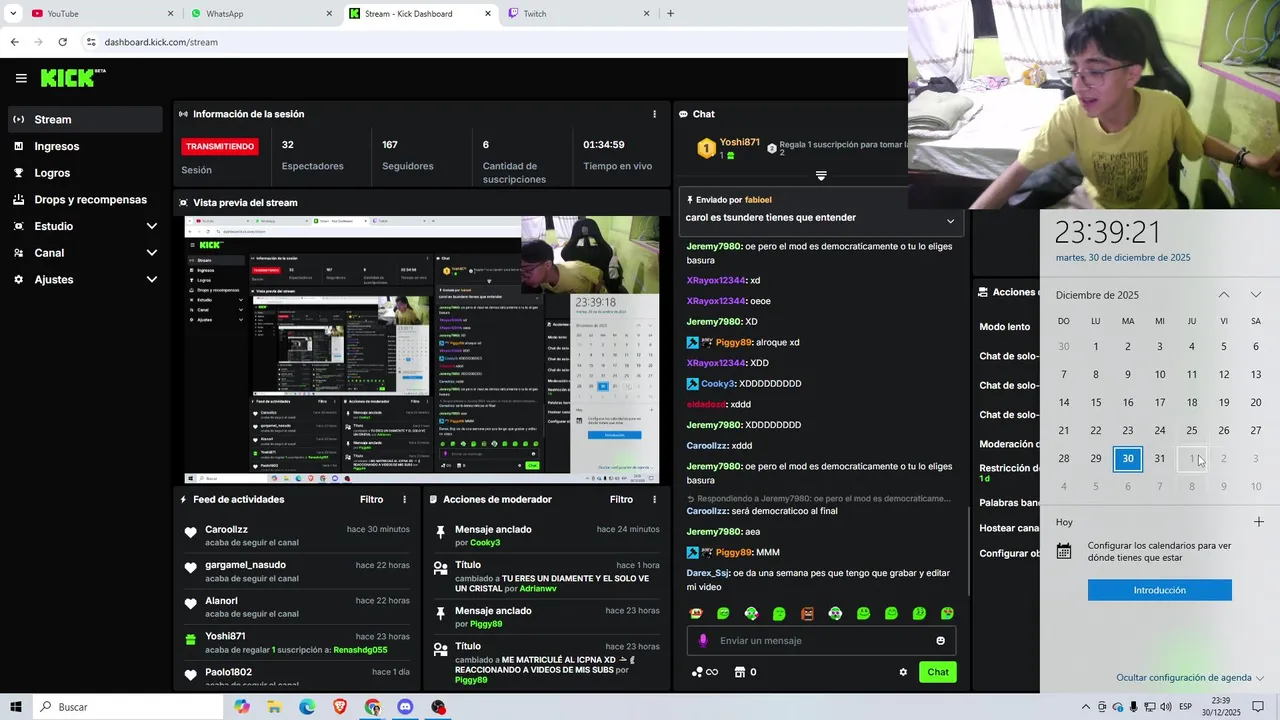Go to previous month in calendar
The width and height of the screenshot is (1280, 720).
[x=1224, y=295]
